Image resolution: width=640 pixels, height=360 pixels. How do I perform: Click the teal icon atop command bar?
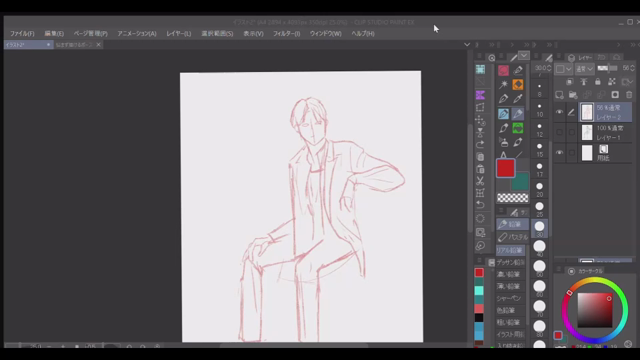pos(480,69)
